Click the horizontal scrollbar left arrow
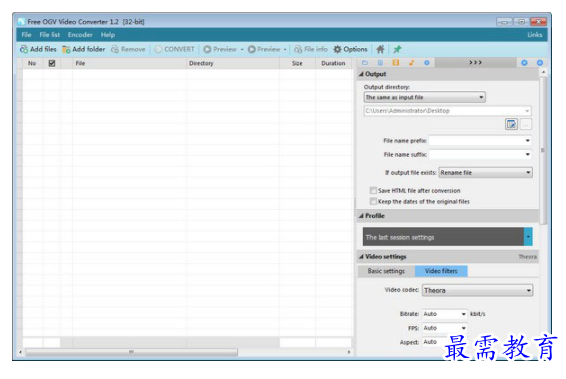 [x=20, y=352]
